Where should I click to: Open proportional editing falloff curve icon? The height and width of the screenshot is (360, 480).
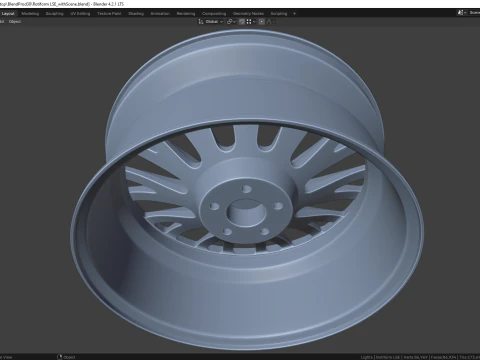pyautogui.click(x=269, y=22)
